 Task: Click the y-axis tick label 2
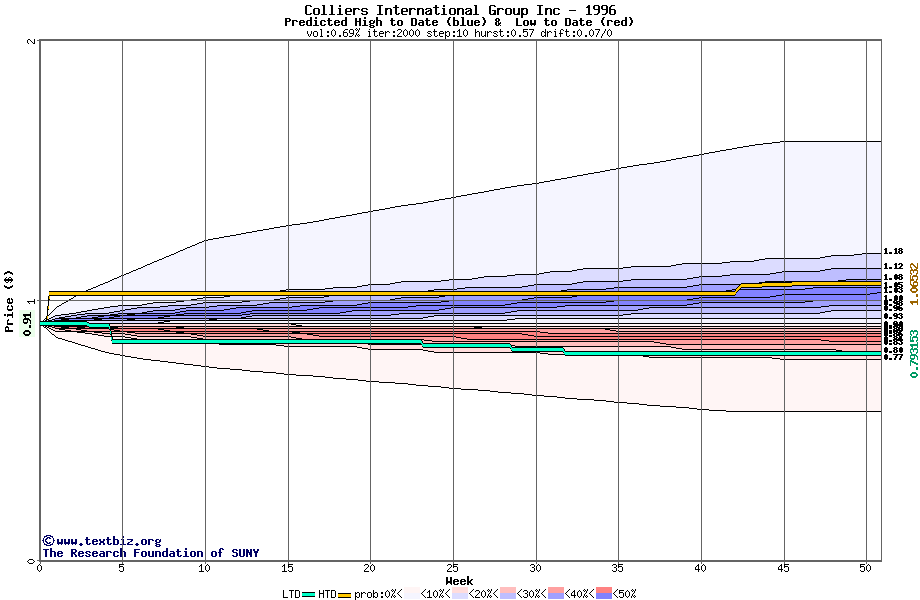click(x=32, y=41)
